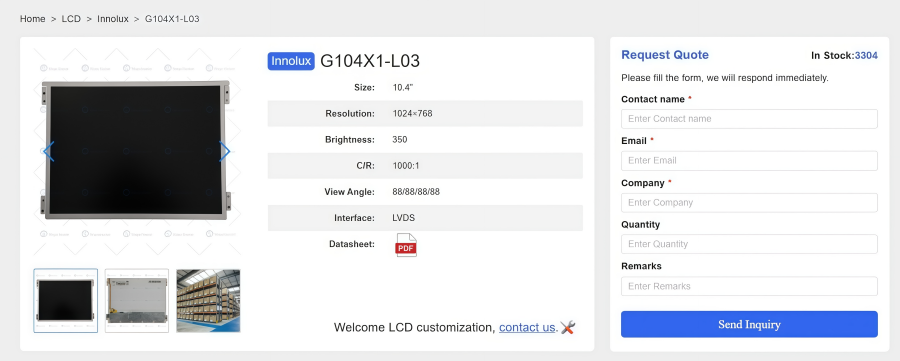Click the contrast ratio value 1000:1
This screenshot has height=361, width=900.
(x=406, y=166)
